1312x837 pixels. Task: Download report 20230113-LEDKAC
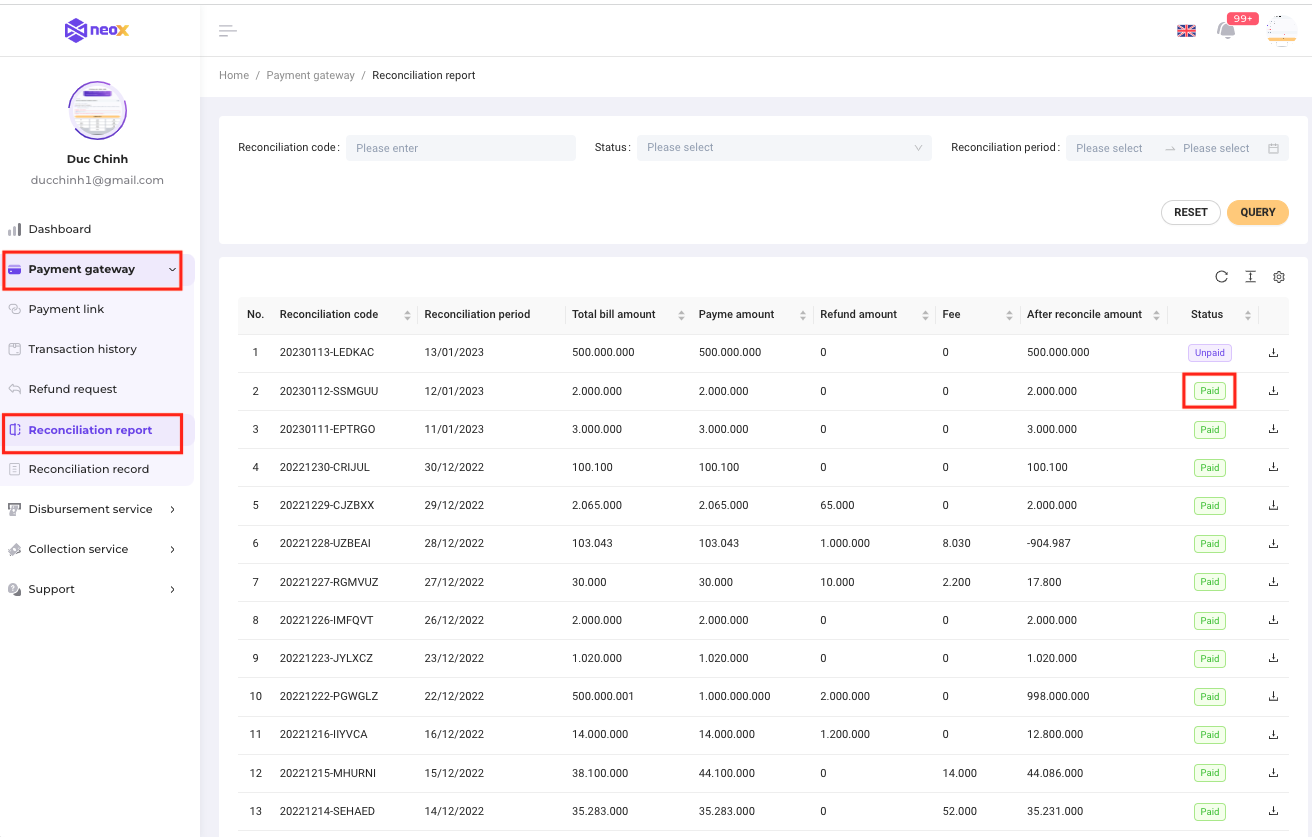(1273, 353)
